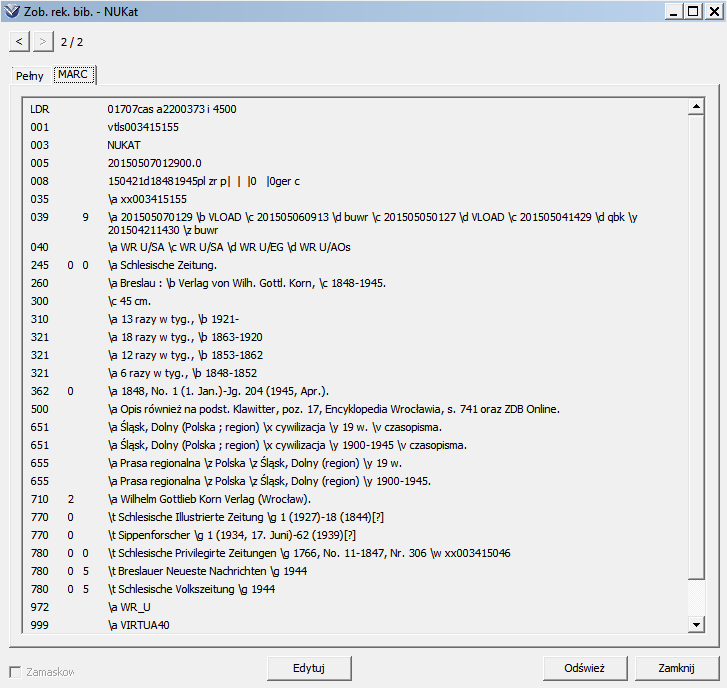Click the 710 Wilhelm Gottlieb Korn Verlag line

pos(209,500)
